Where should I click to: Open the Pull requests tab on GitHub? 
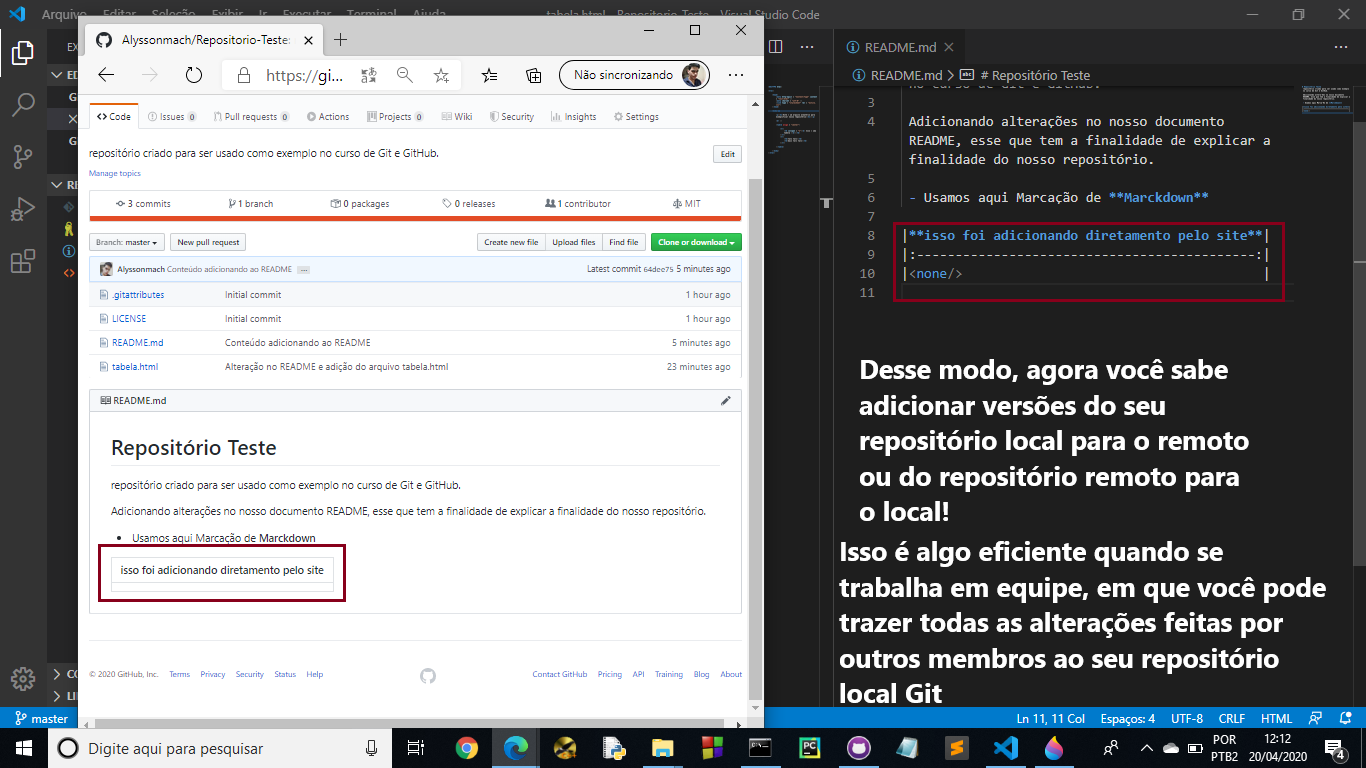tap(252, 117)
